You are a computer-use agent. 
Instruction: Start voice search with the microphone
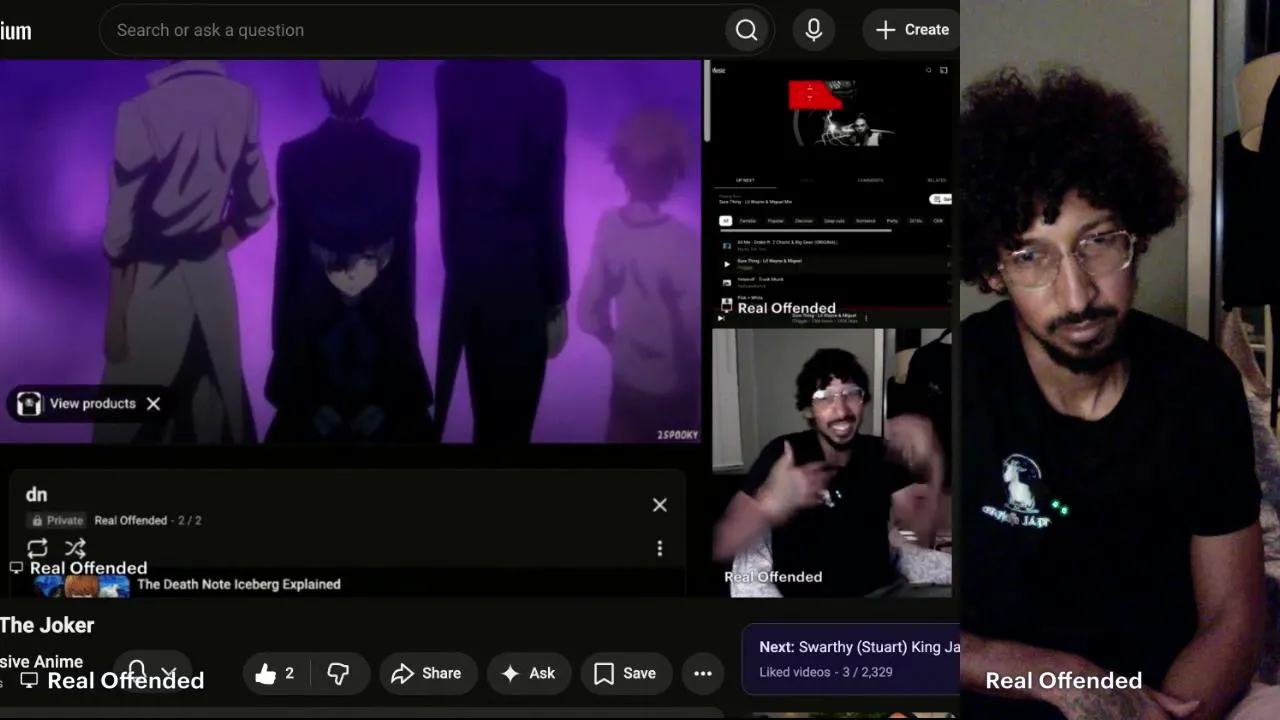coord(814,30)
